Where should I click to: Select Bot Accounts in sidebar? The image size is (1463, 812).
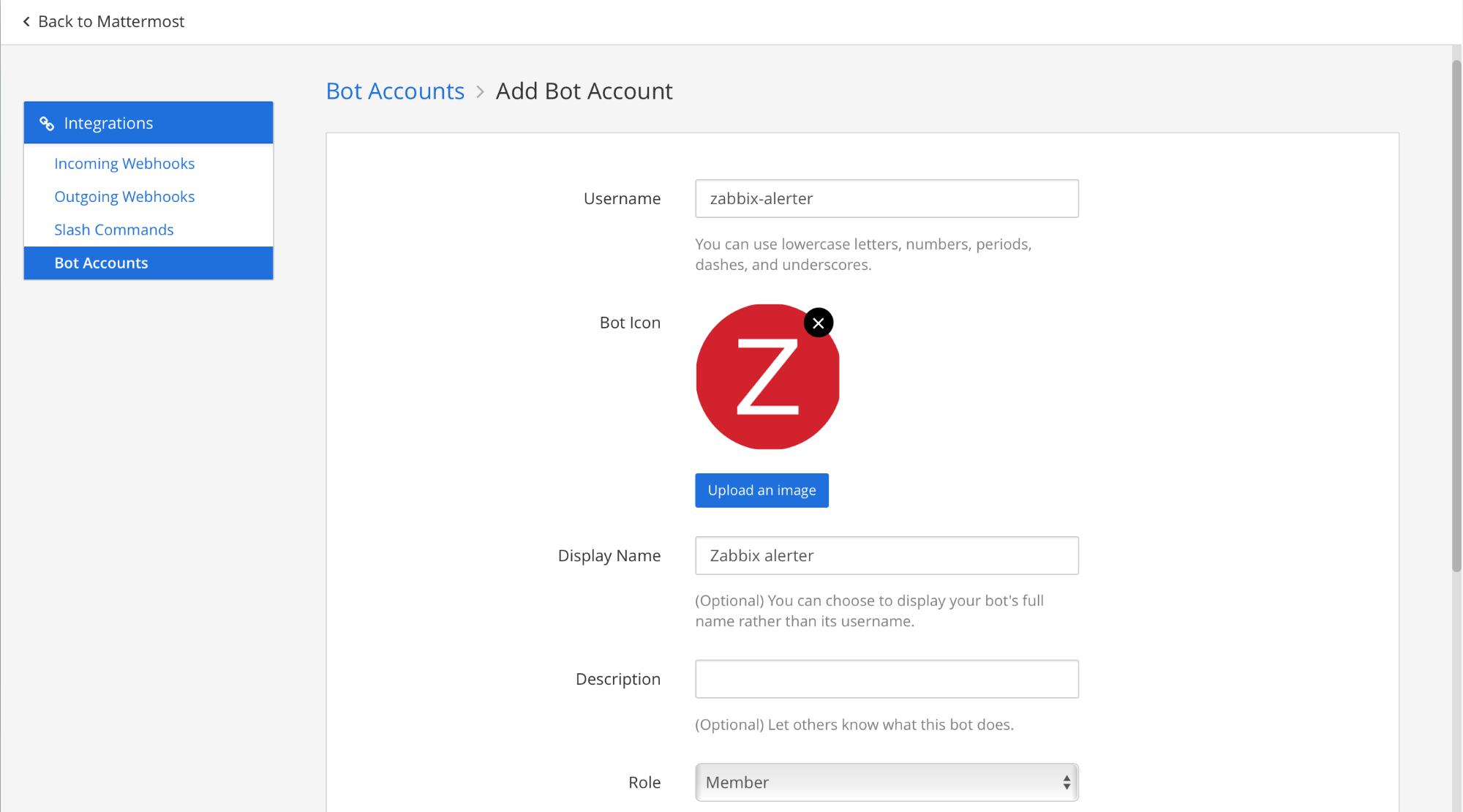click(x=101, y=263)
